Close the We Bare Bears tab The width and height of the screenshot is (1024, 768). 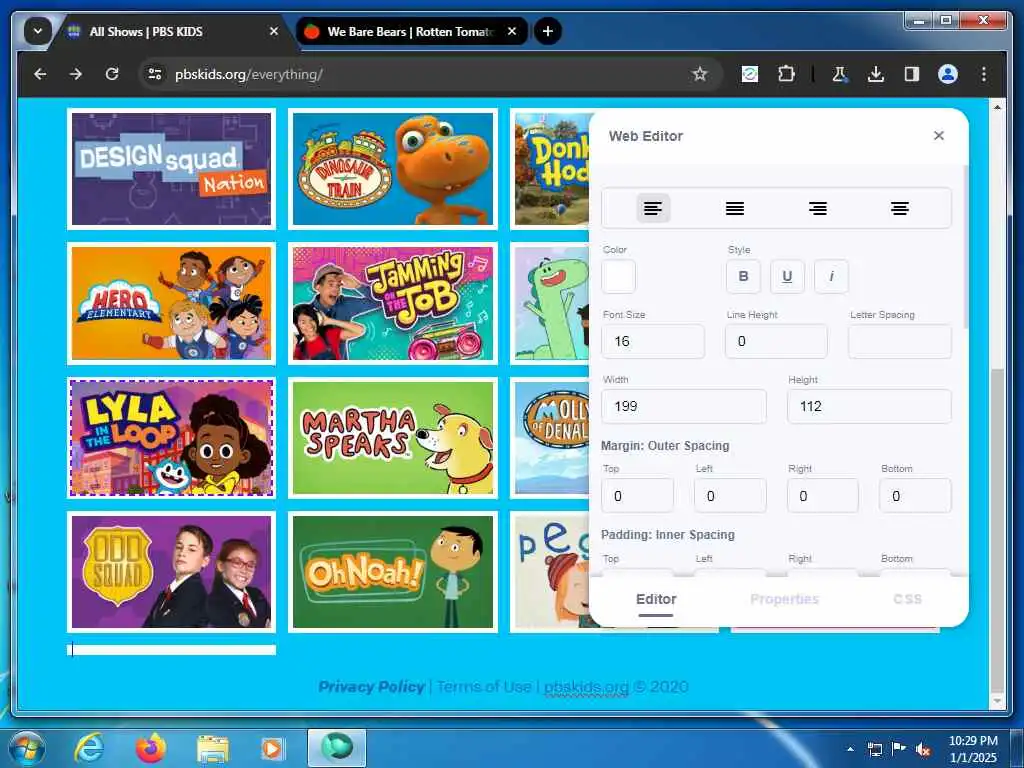[x=512, y=31]
